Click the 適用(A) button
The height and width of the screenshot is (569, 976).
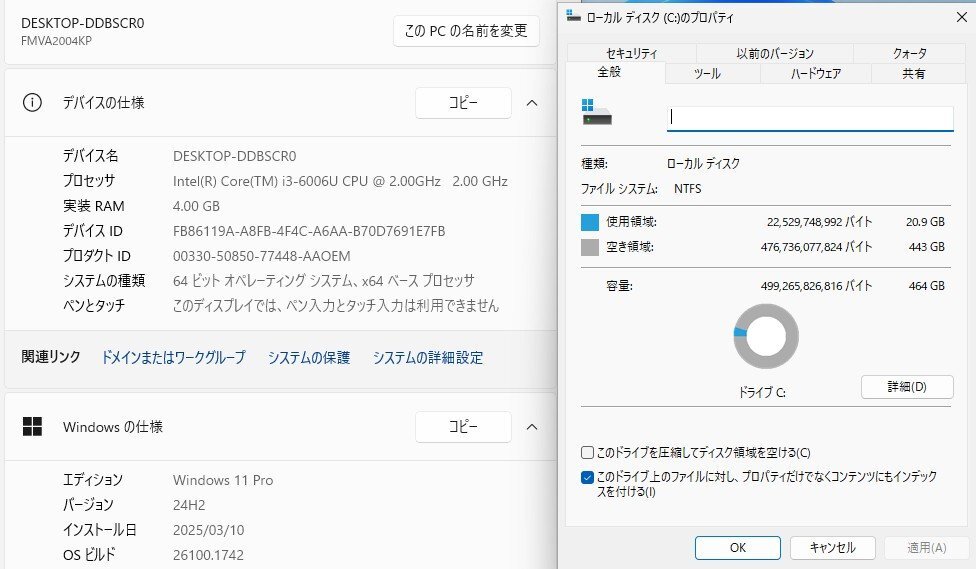tap(927, 547)
